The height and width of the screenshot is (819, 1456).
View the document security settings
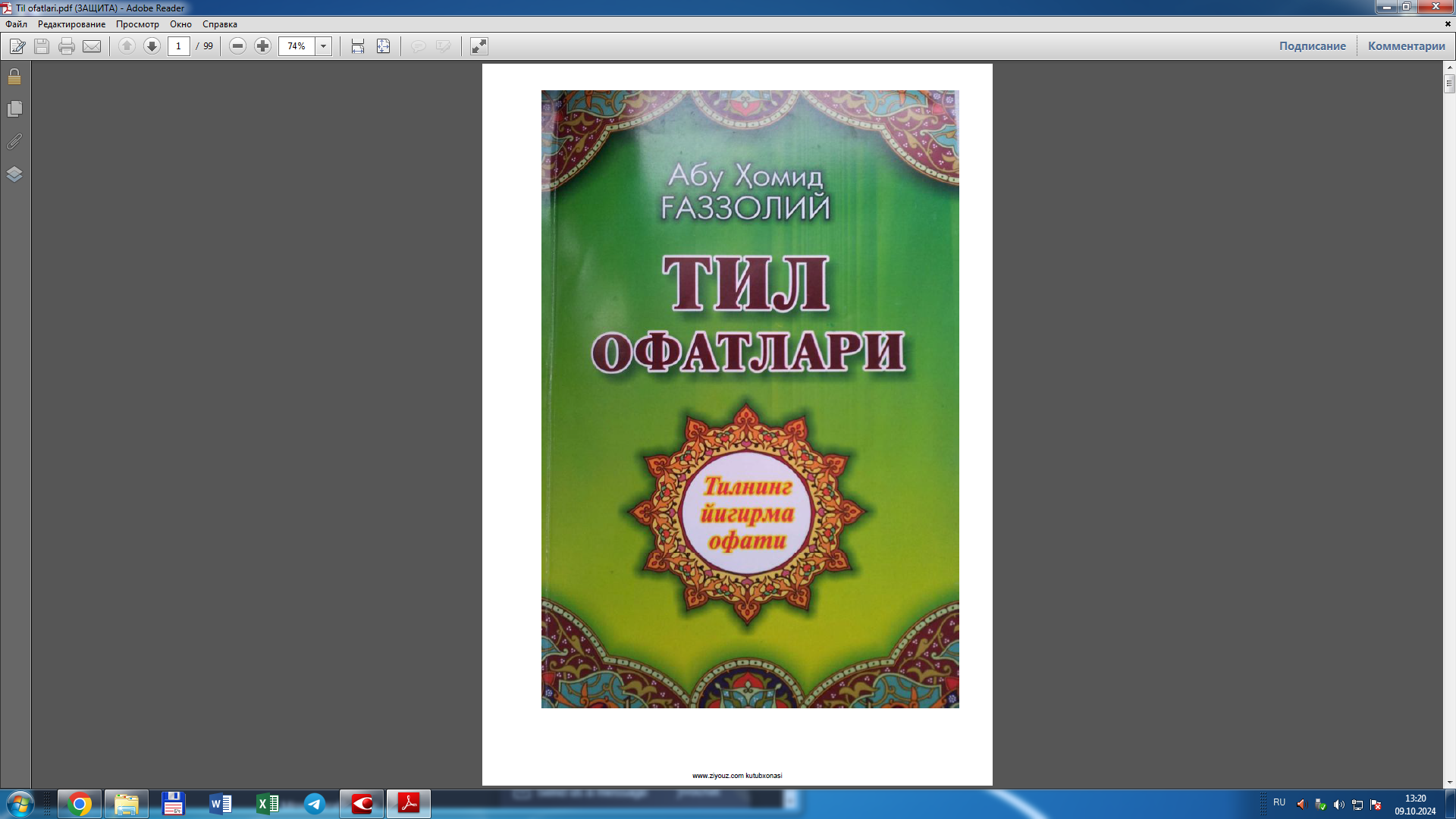point(14,76)
